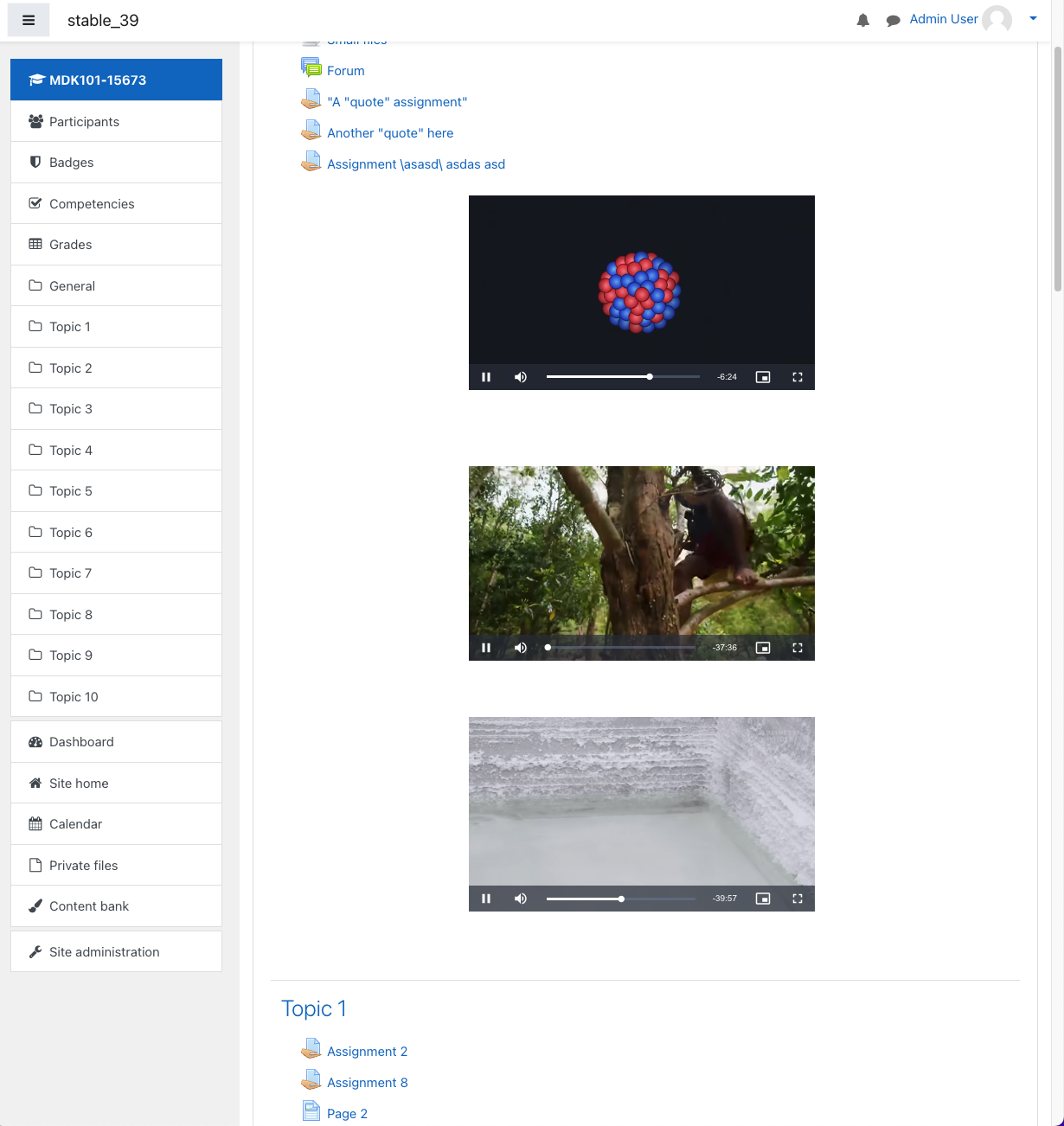The height and width of the screenshot is (1126, 1064).
Task: Open the MDK101-15673 course link
Action: click(x=116, y=80)
